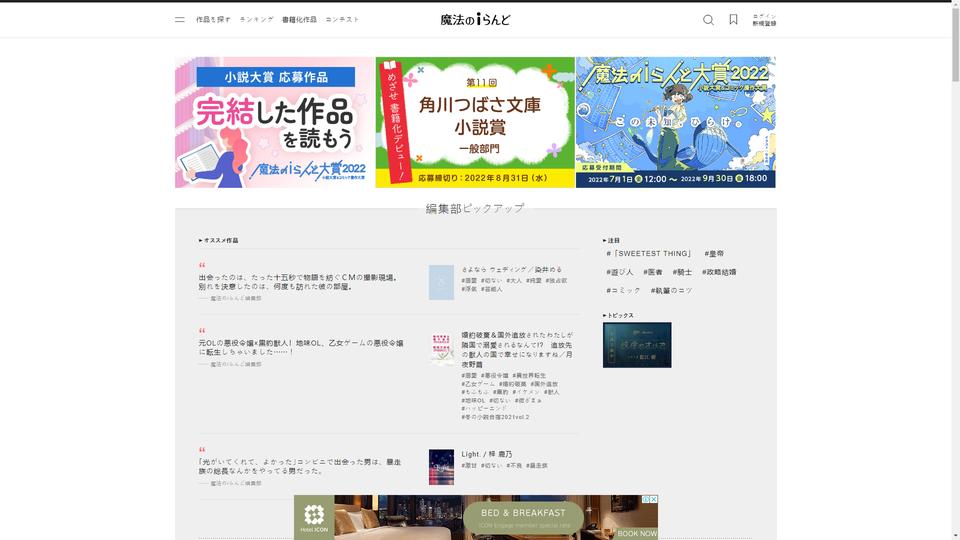The image size is (960, 540).
Task: Click the 注目 section heading
Action: pyautogui.click(x=611, y=241)
